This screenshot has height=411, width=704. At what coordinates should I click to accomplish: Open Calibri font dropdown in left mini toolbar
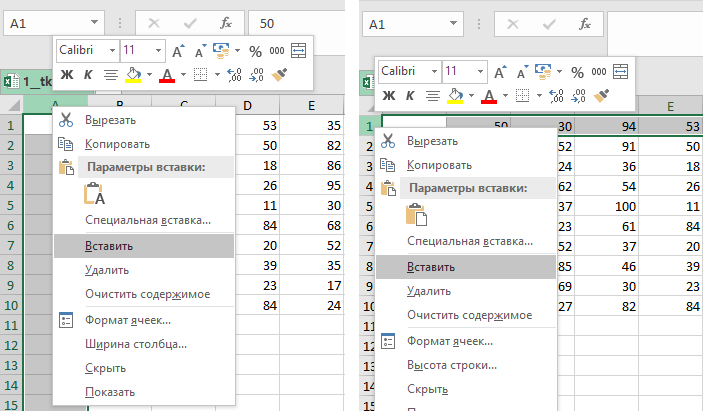87,50
